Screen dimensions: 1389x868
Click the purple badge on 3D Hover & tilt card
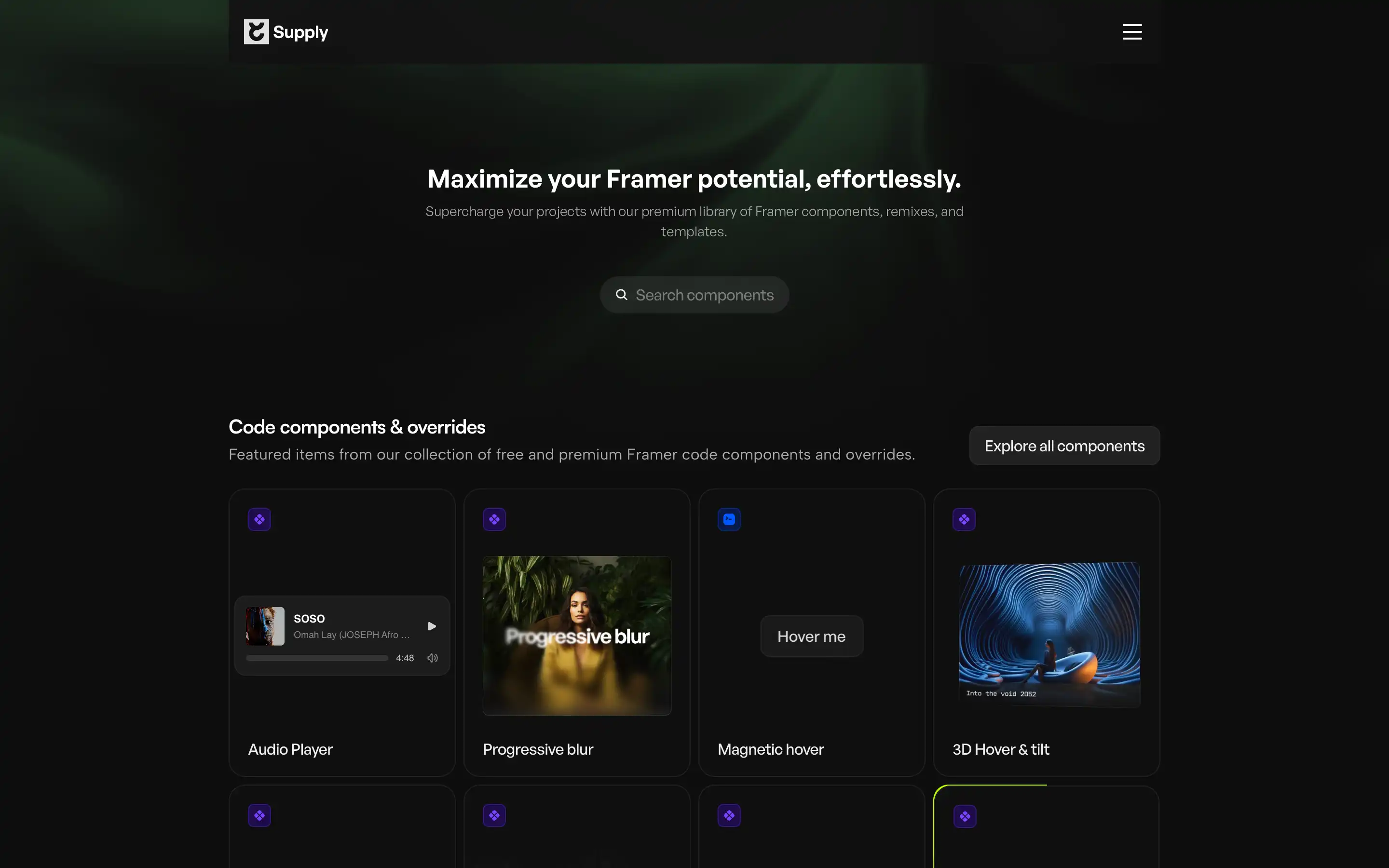(x=964, y=519)
